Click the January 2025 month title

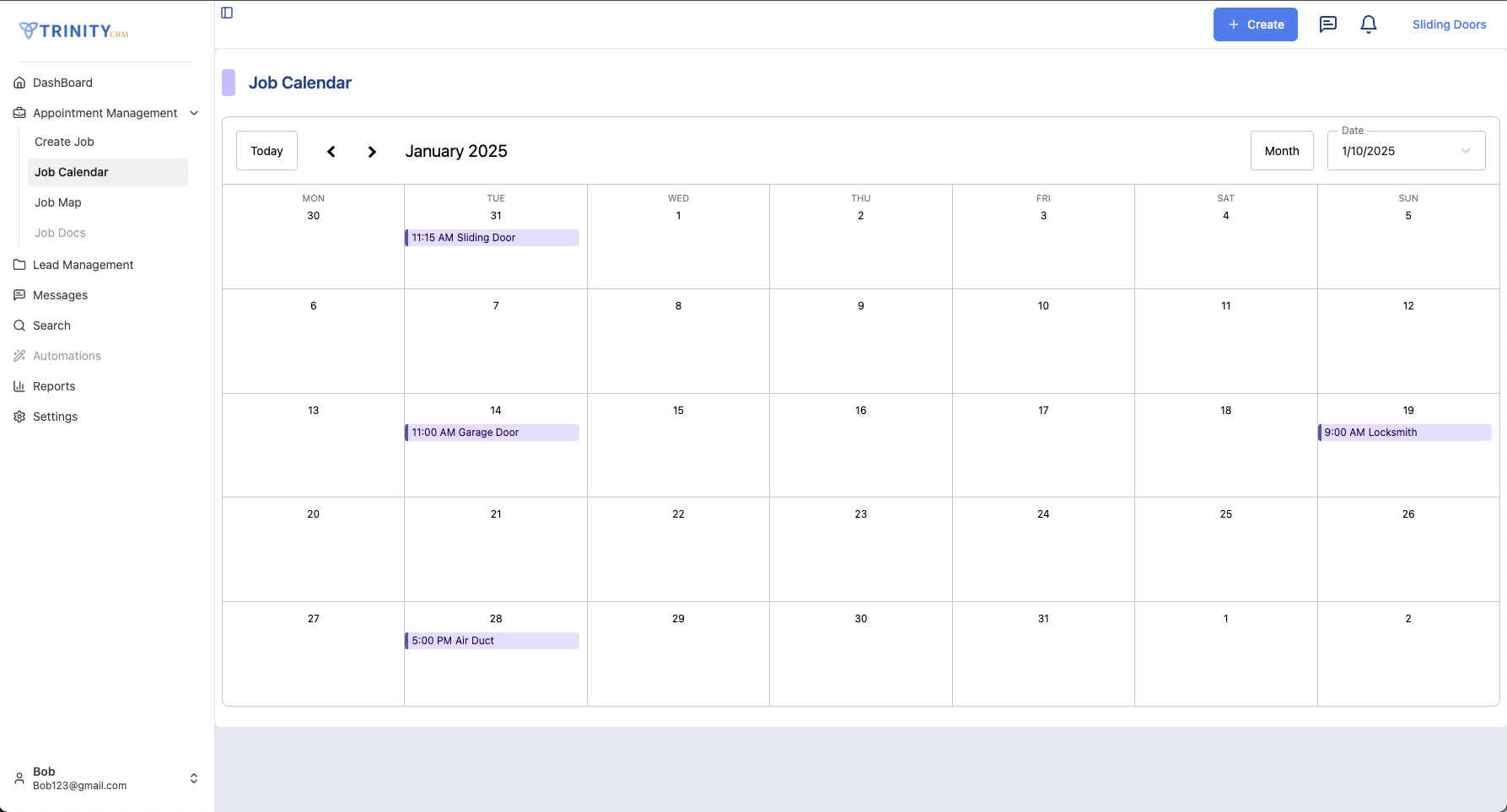(456, 151)
